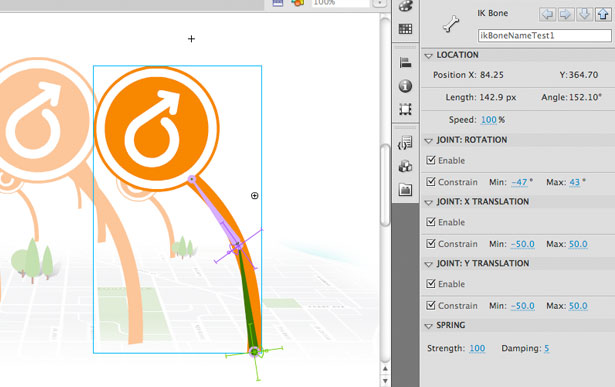The width and height of the screenshot is (615, 387).
Task: Open the Info panel icon
Action: pos(405,86)
